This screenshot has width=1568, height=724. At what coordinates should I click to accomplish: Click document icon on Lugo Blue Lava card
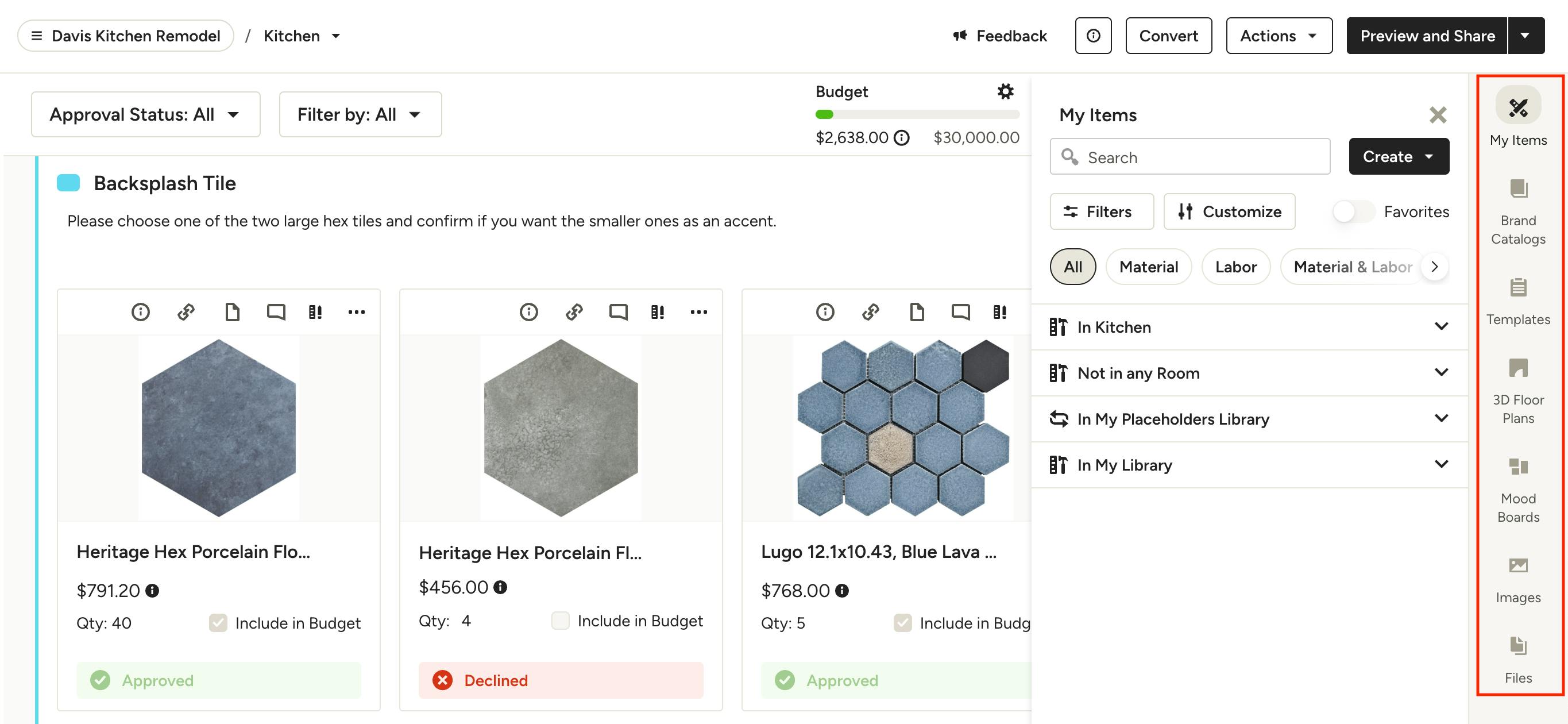[916, 312]
